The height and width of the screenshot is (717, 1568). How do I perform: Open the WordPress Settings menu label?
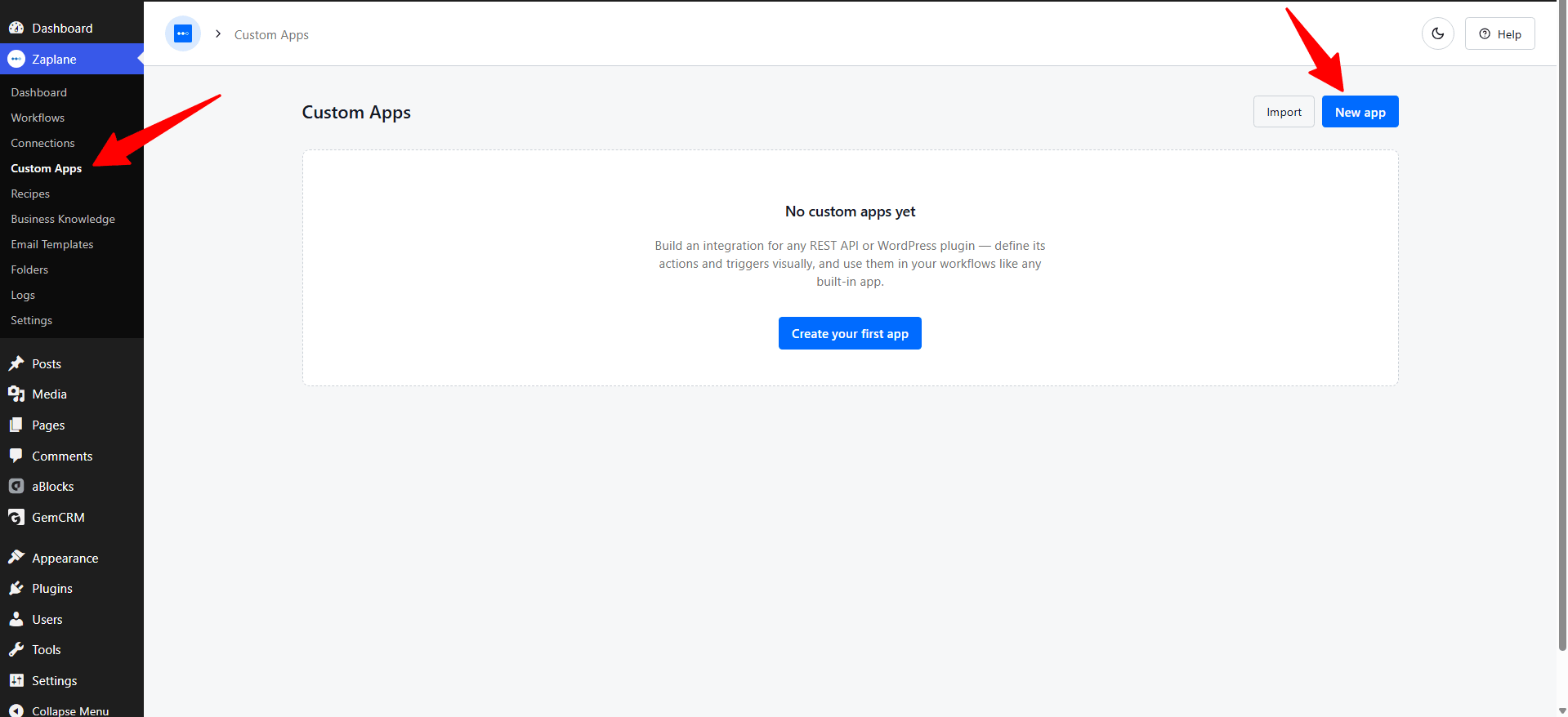(x=55, y=680)
